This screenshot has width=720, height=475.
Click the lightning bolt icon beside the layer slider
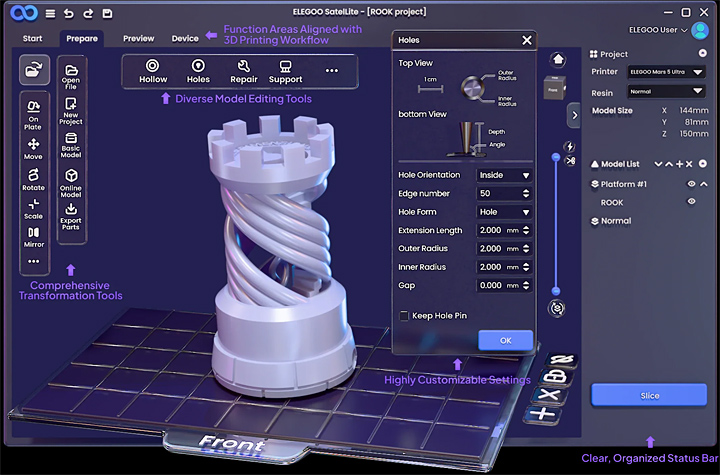pyautogui.click(x=569, y=147)
